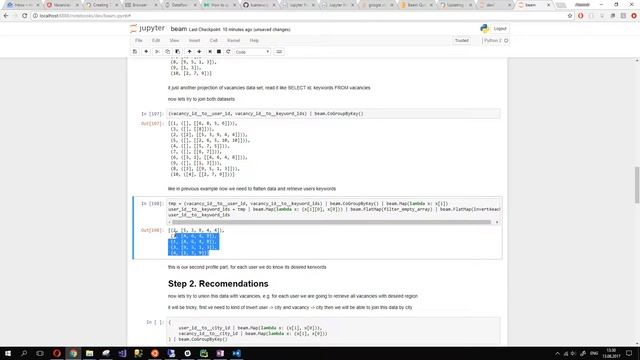640x360 pixels.
Task: Click the Trusted notebook button
Action: 462,40
